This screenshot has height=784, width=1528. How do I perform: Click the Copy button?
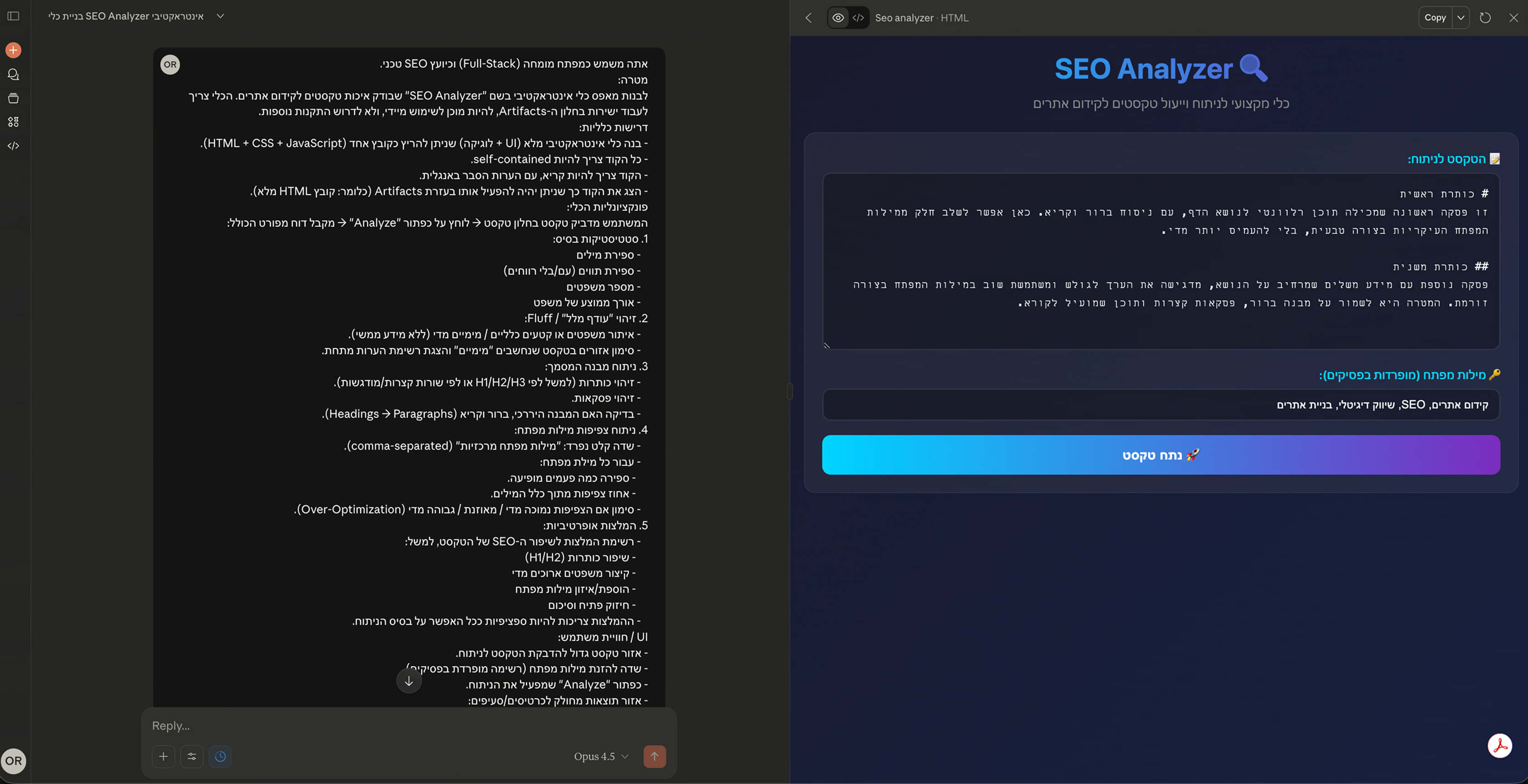1435,18
